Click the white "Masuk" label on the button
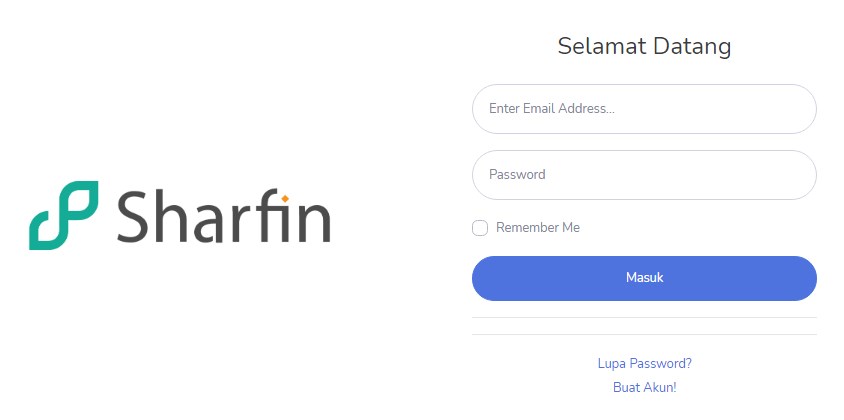The image size is (844, 420). (x=644, y=278)
